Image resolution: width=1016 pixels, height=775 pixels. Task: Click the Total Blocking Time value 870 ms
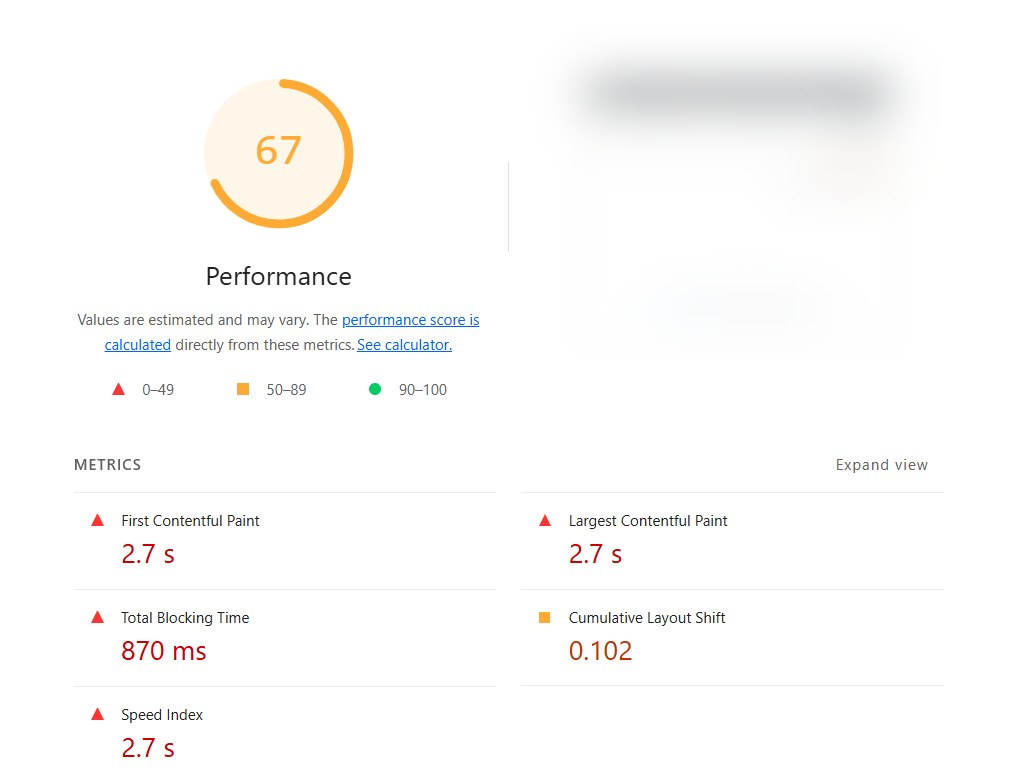[163, 651]
